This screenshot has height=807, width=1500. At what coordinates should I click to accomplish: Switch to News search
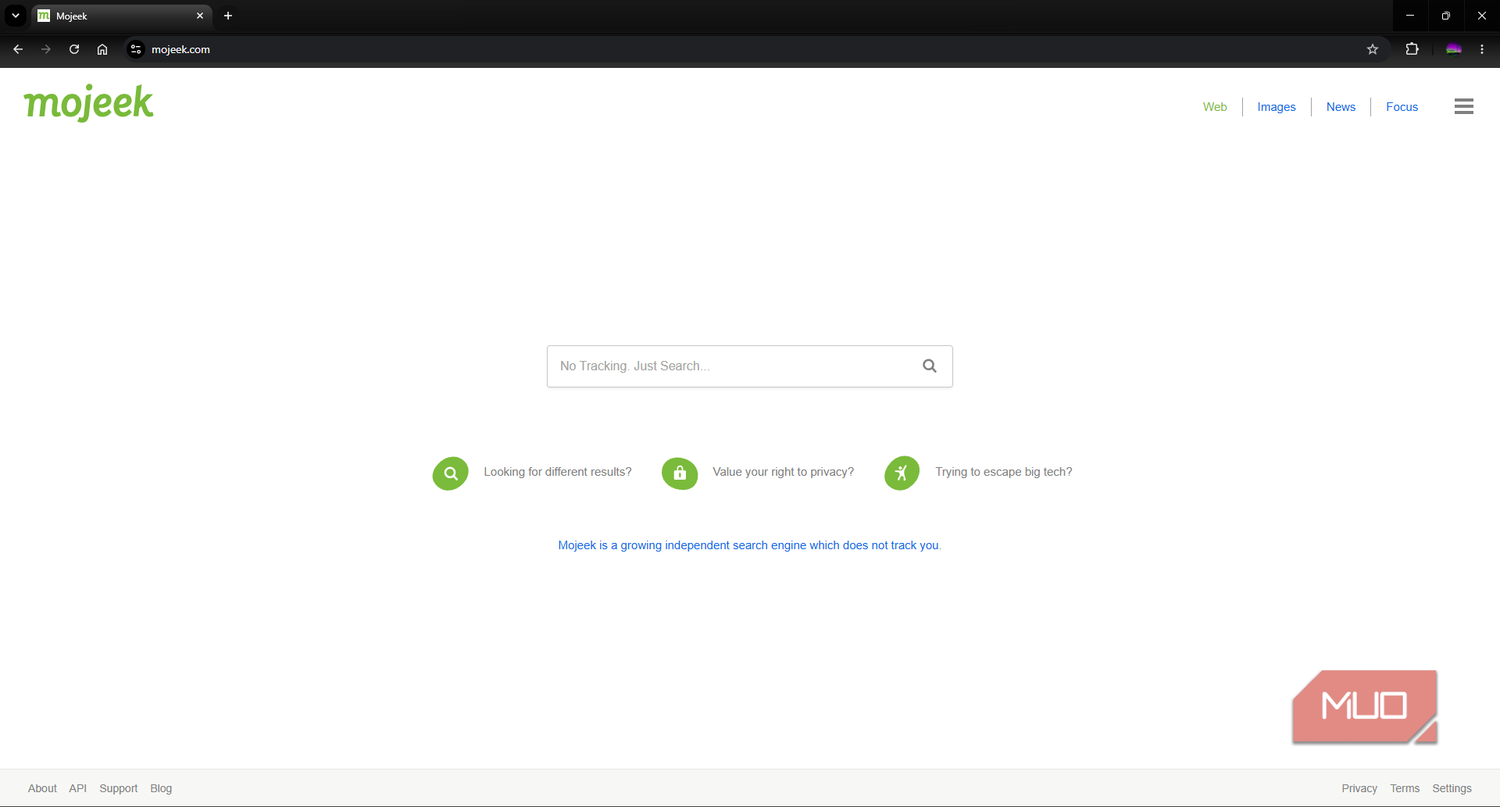pyautogui.click(x=1341, y=107)
